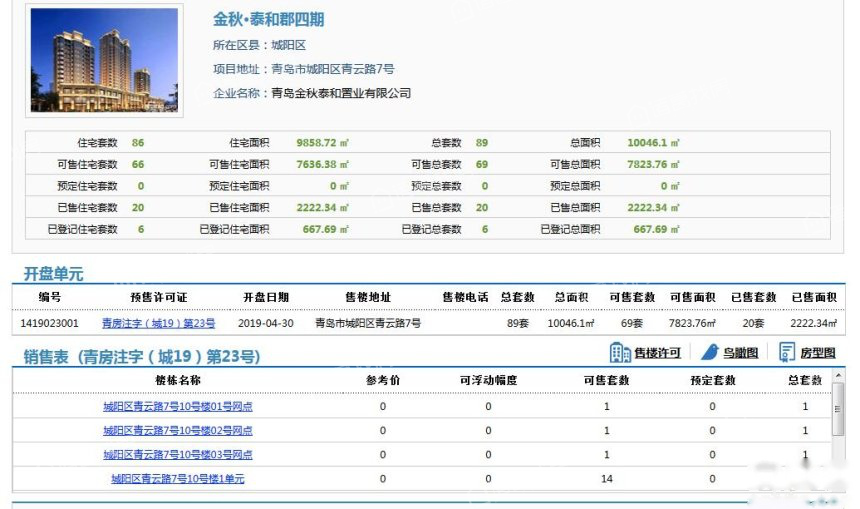This screenshot has width=860, height=509.
Task: Click the 已售住宅面积 value 2222.34 ㎡
Action: click(322, 208)
